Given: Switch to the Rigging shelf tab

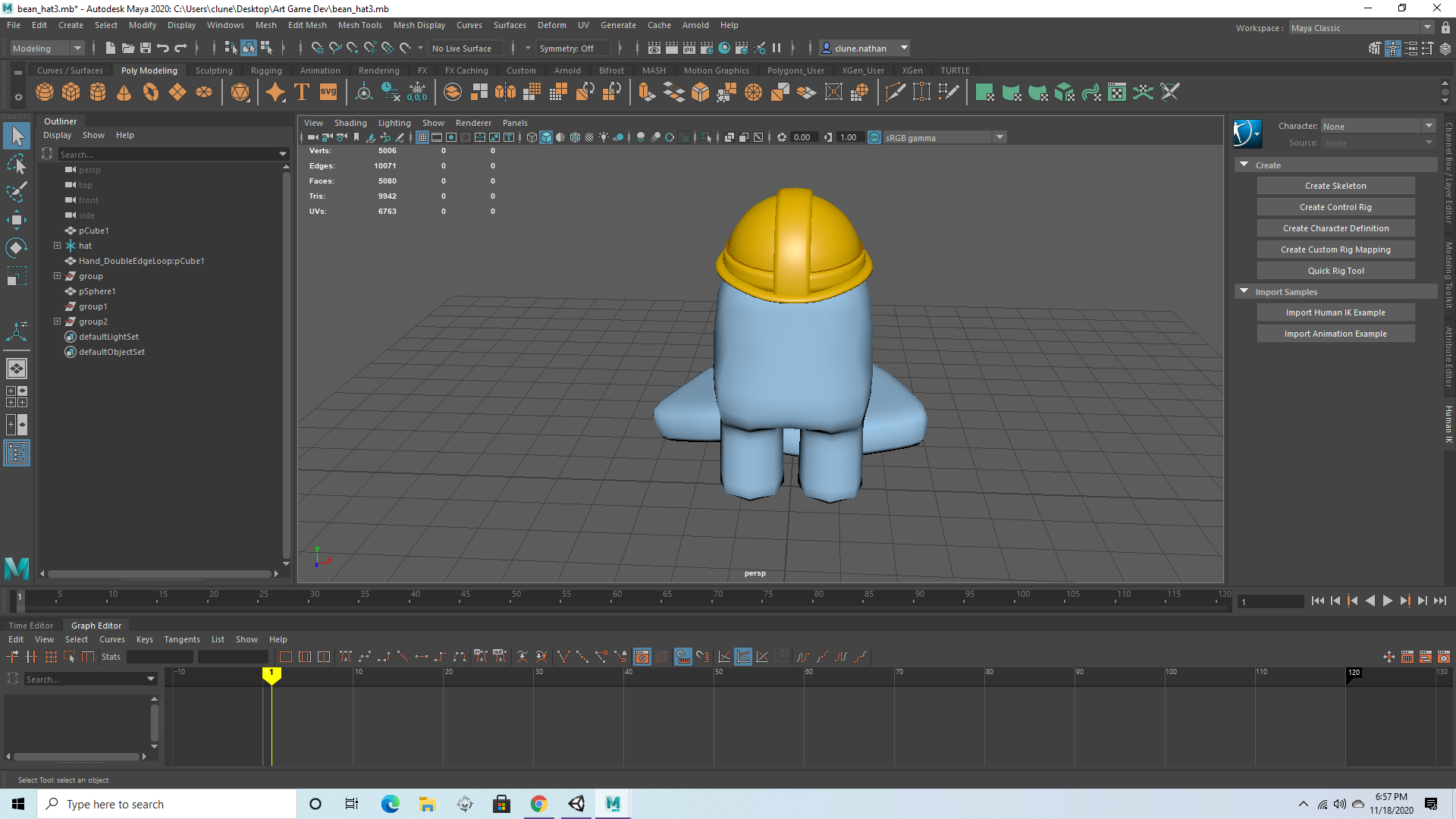Looking at the screenshot, I should [265, 71].
